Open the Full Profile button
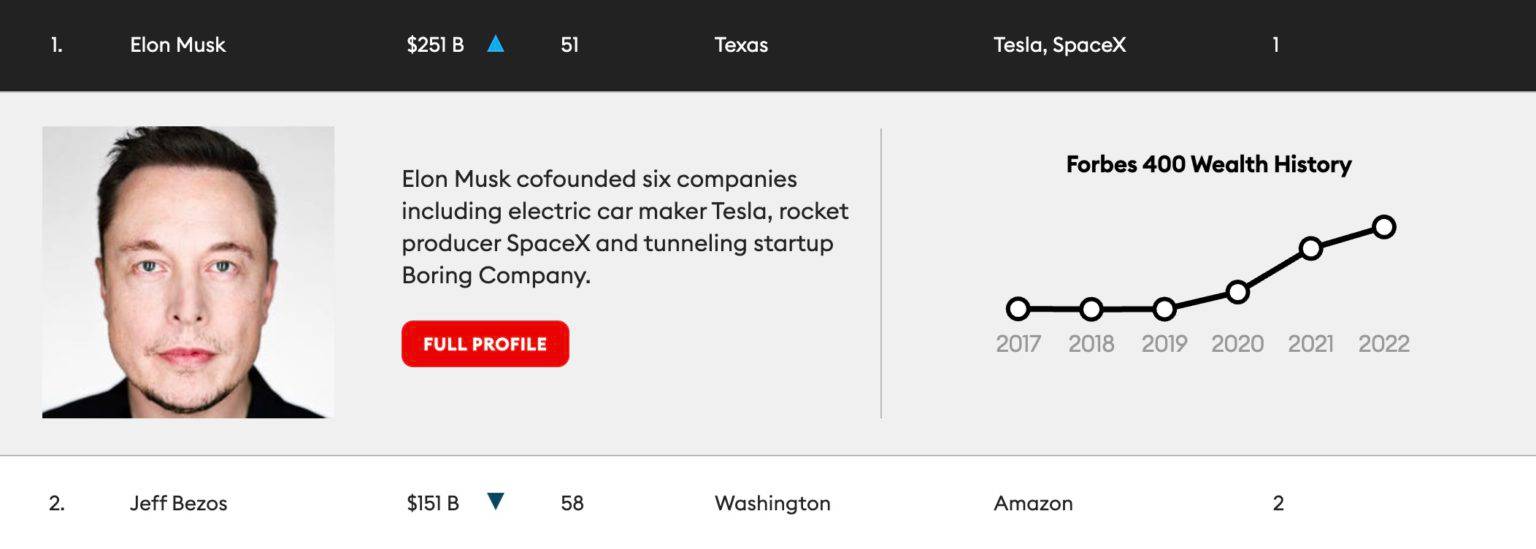 click(485, 344)
